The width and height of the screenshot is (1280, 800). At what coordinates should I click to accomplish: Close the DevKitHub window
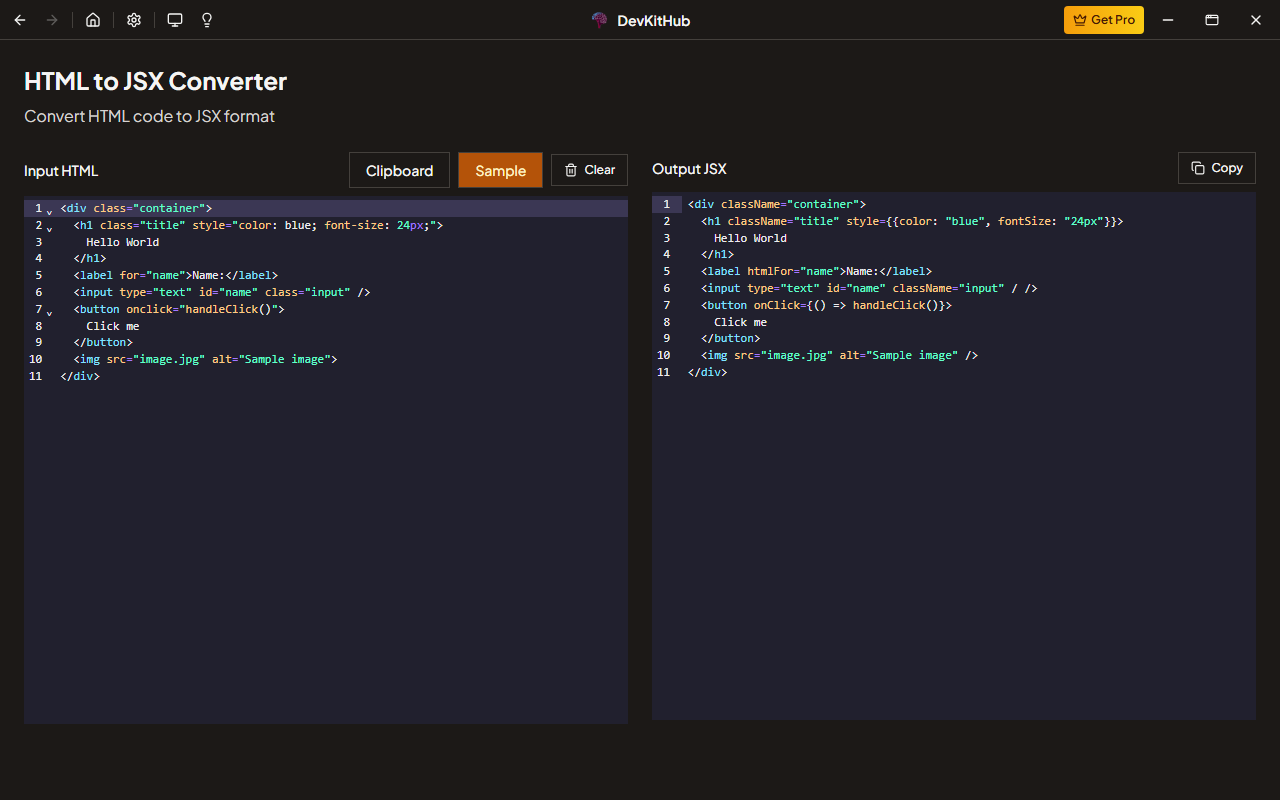point(1256,20)
